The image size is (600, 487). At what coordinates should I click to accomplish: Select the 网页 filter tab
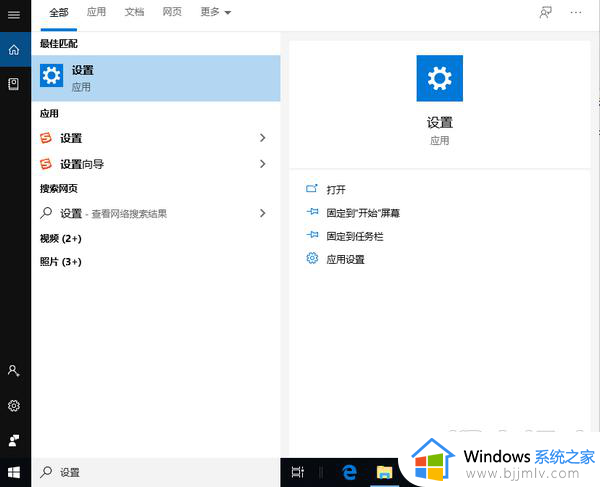(x=172, y=12)
